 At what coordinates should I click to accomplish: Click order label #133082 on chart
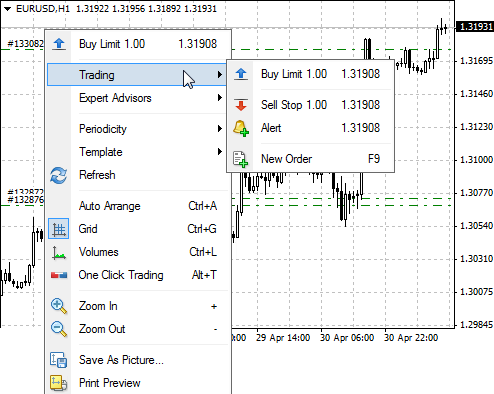point(25,44)
